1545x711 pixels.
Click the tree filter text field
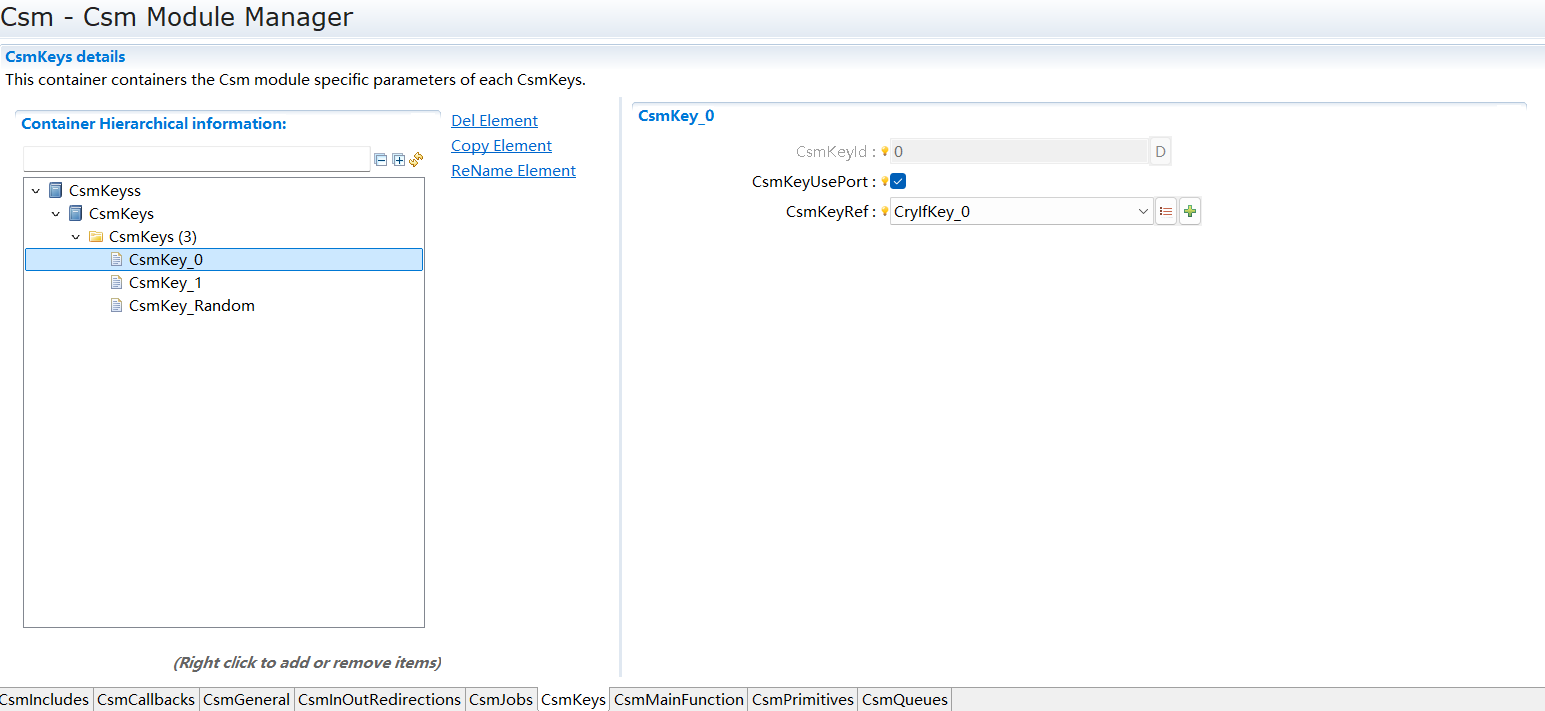click(x=196, y=159)
